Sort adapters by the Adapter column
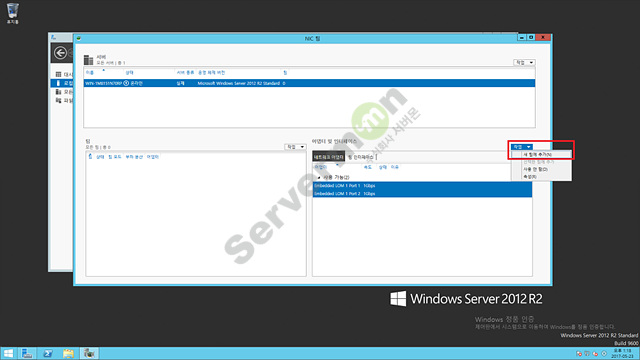The image size is (640, 360). (320, 167)
